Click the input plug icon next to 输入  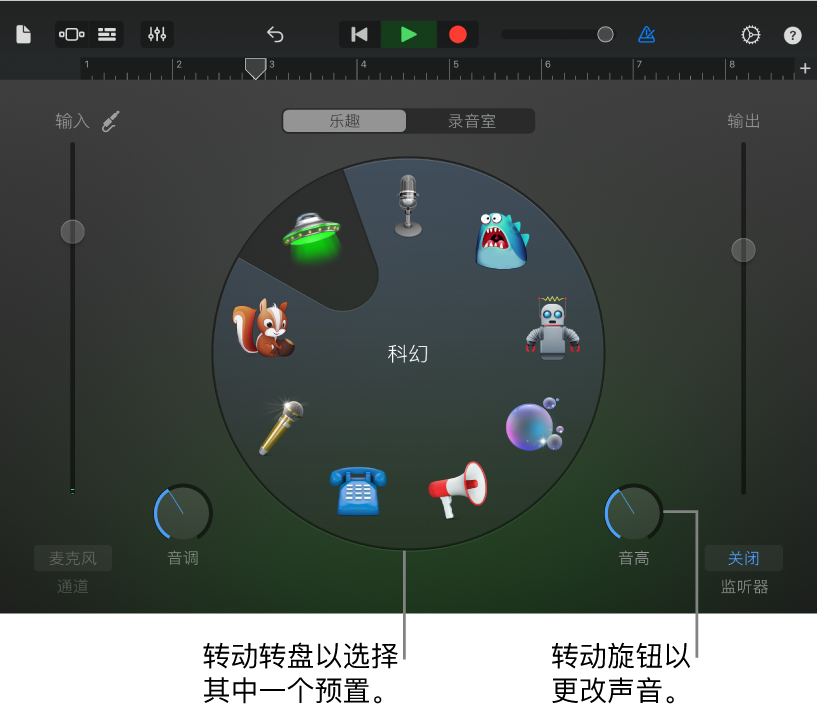111,121
